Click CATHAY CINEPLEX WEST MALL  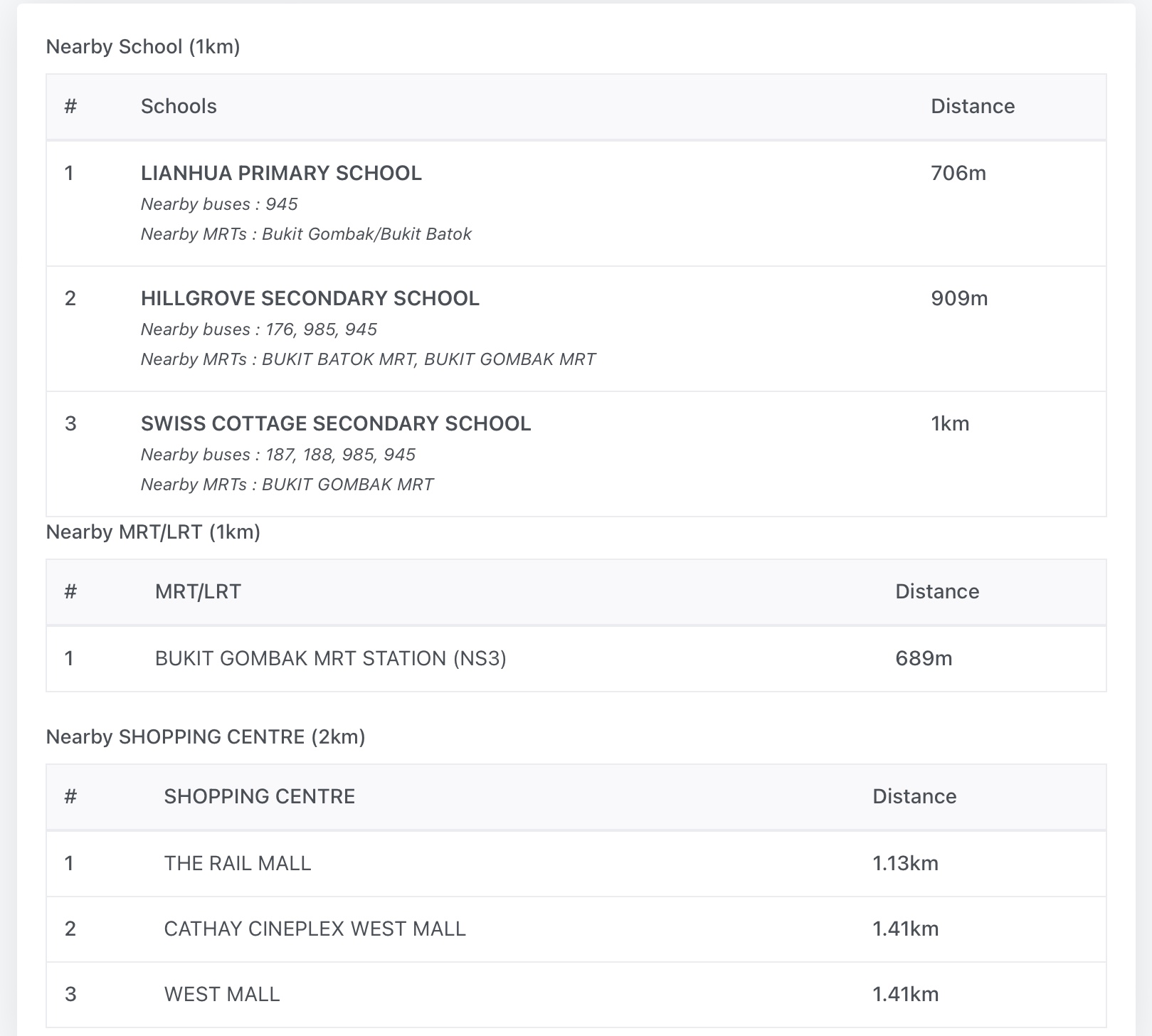pyautogui.click(x=315, y=929)
